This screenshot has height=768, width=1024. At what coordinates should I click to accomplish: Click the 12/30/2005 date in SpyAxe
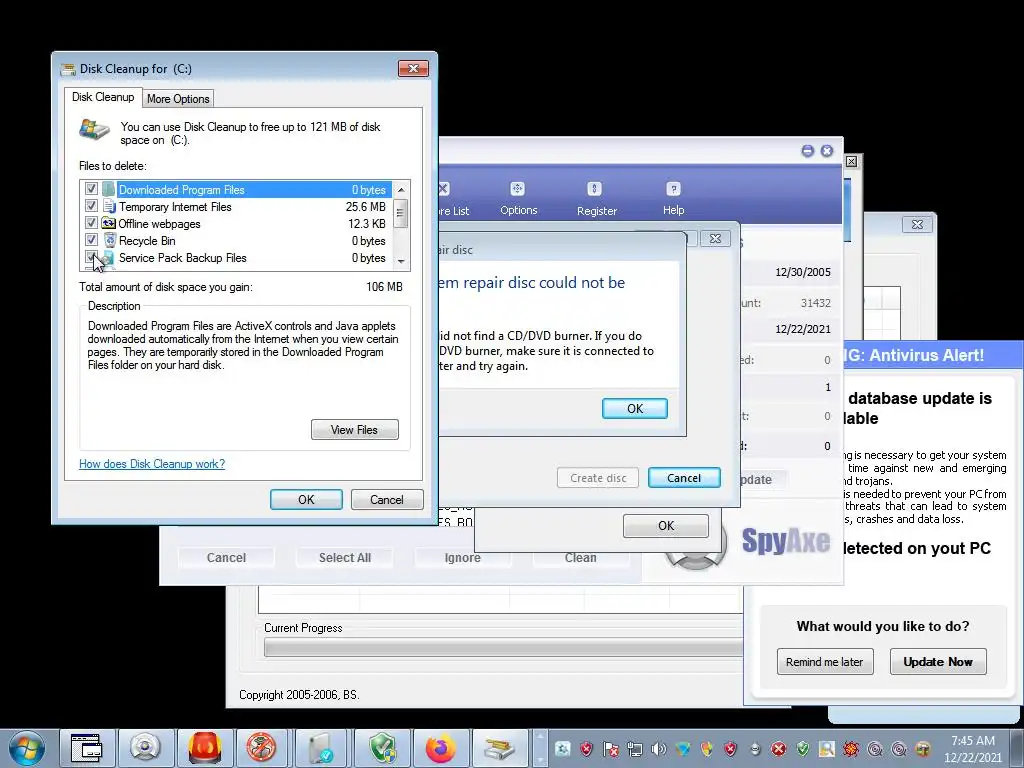tap(803, 272)
